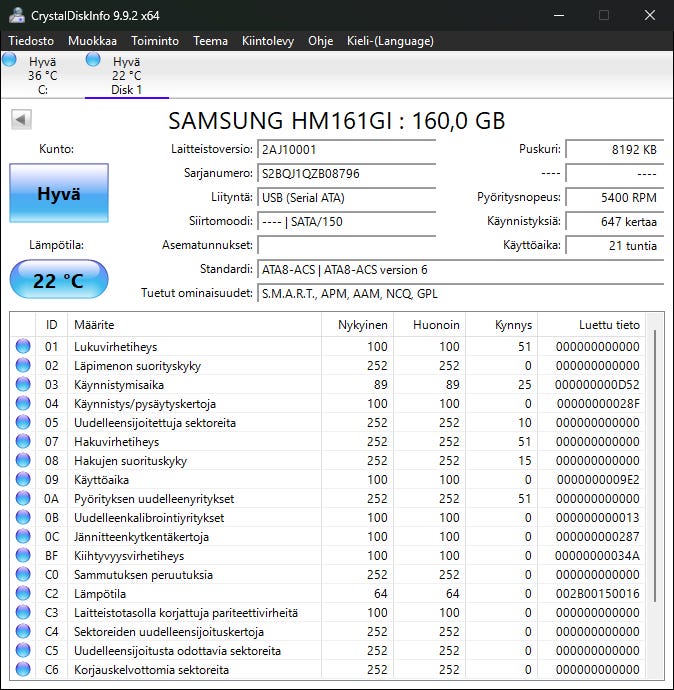Click status orb of attribute 04 Käynnistys/pysäytyskertoja
The height and width of the screenshot is (690, 674).
[x=23, y=403]
